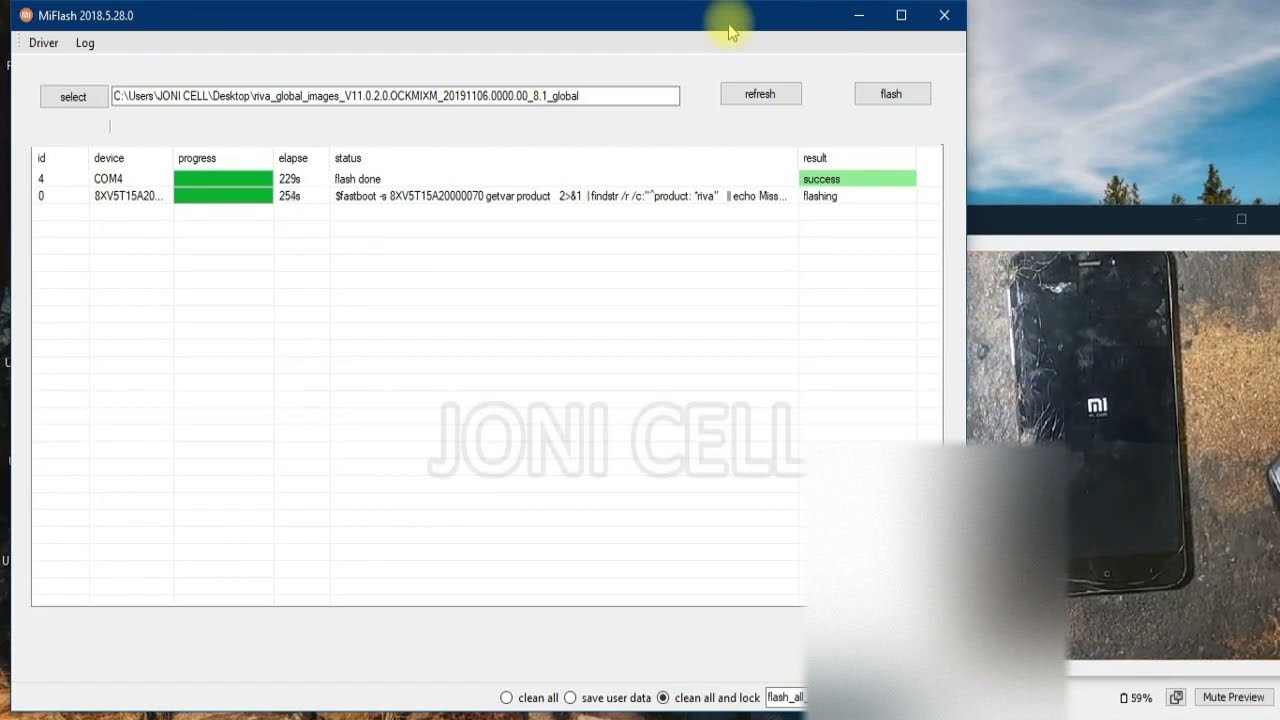Click Mute Preview in the camera window
This screenshot has width=1280, height=720.
point(1233,697)
